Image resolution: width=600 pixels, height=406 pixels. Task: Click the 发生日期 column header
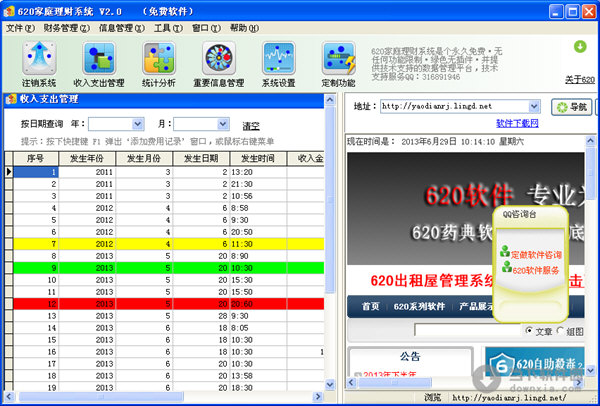(201, 158)
